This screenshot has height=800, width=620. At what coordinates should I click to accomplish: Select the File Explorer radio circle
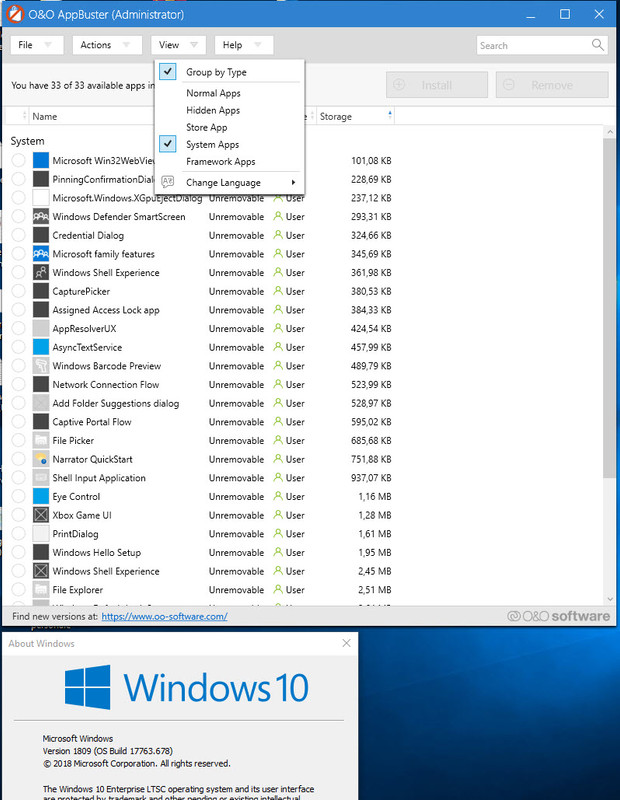pyautogui.click(x=18, y=590)
